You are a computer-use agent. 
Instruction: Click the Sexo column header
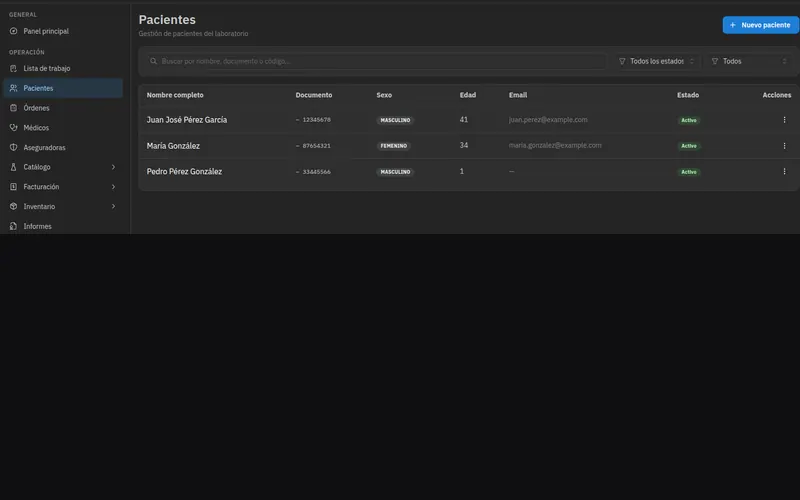coord(384,95)
